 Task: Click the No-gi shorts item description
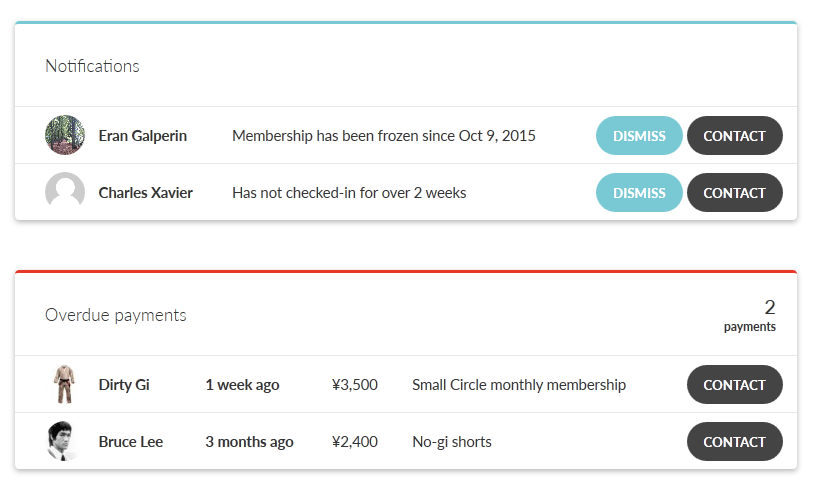[452, 442]
